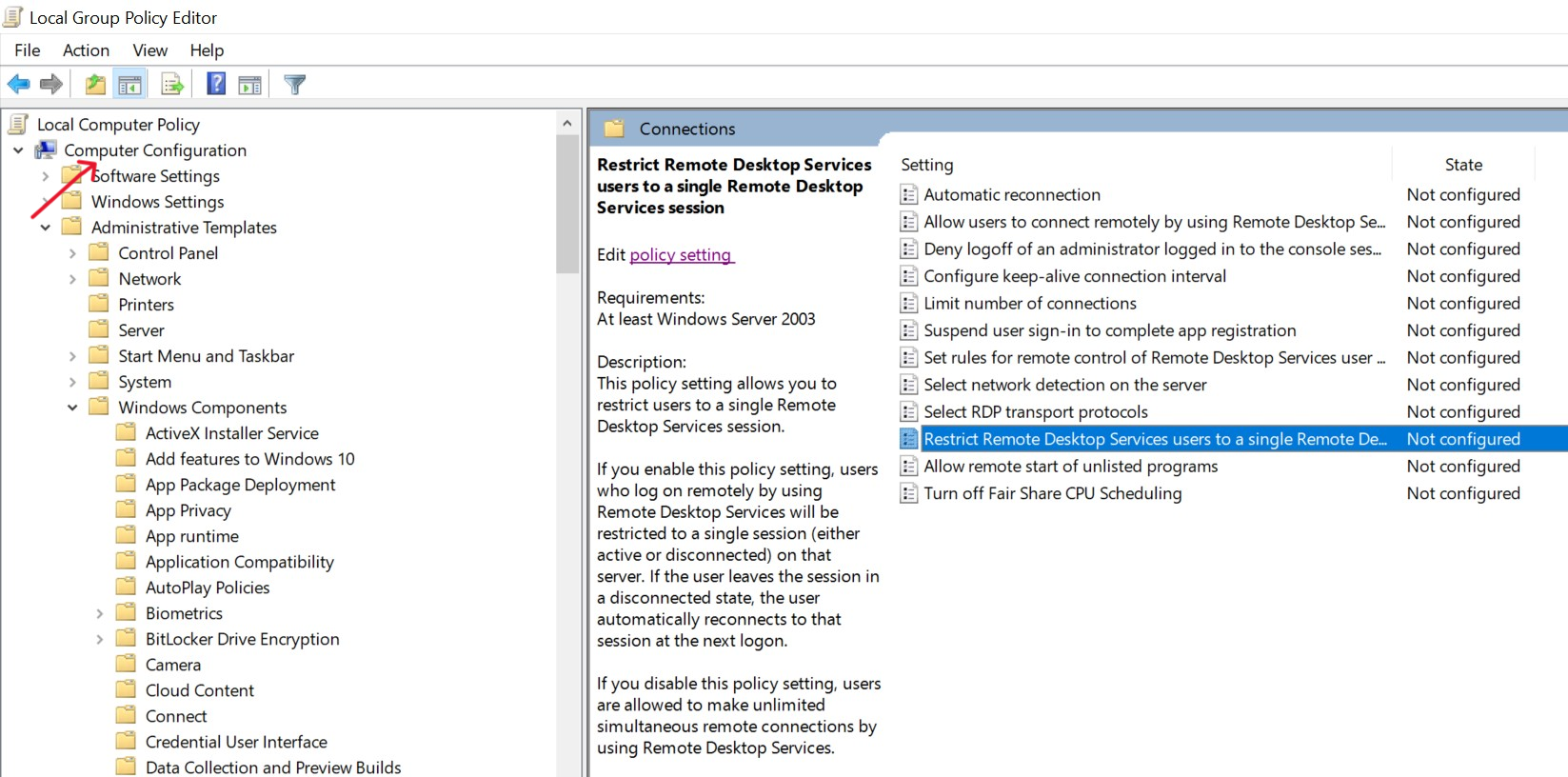Click the tree pane scroll up arrow
Viewport: 1568px width, 777px height.
[566, 124]
